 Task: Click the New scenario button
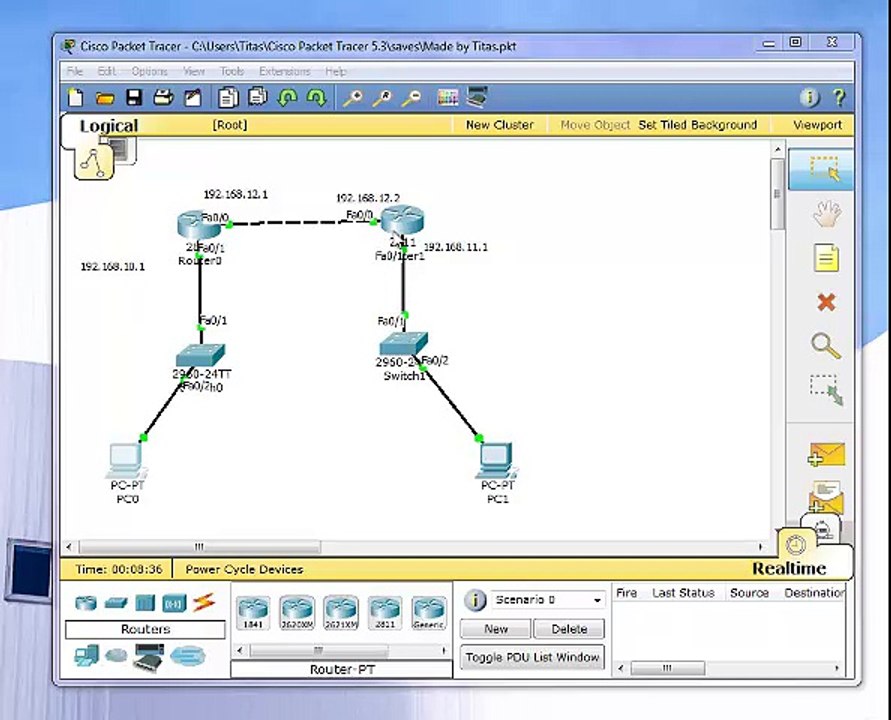point(496,629)
